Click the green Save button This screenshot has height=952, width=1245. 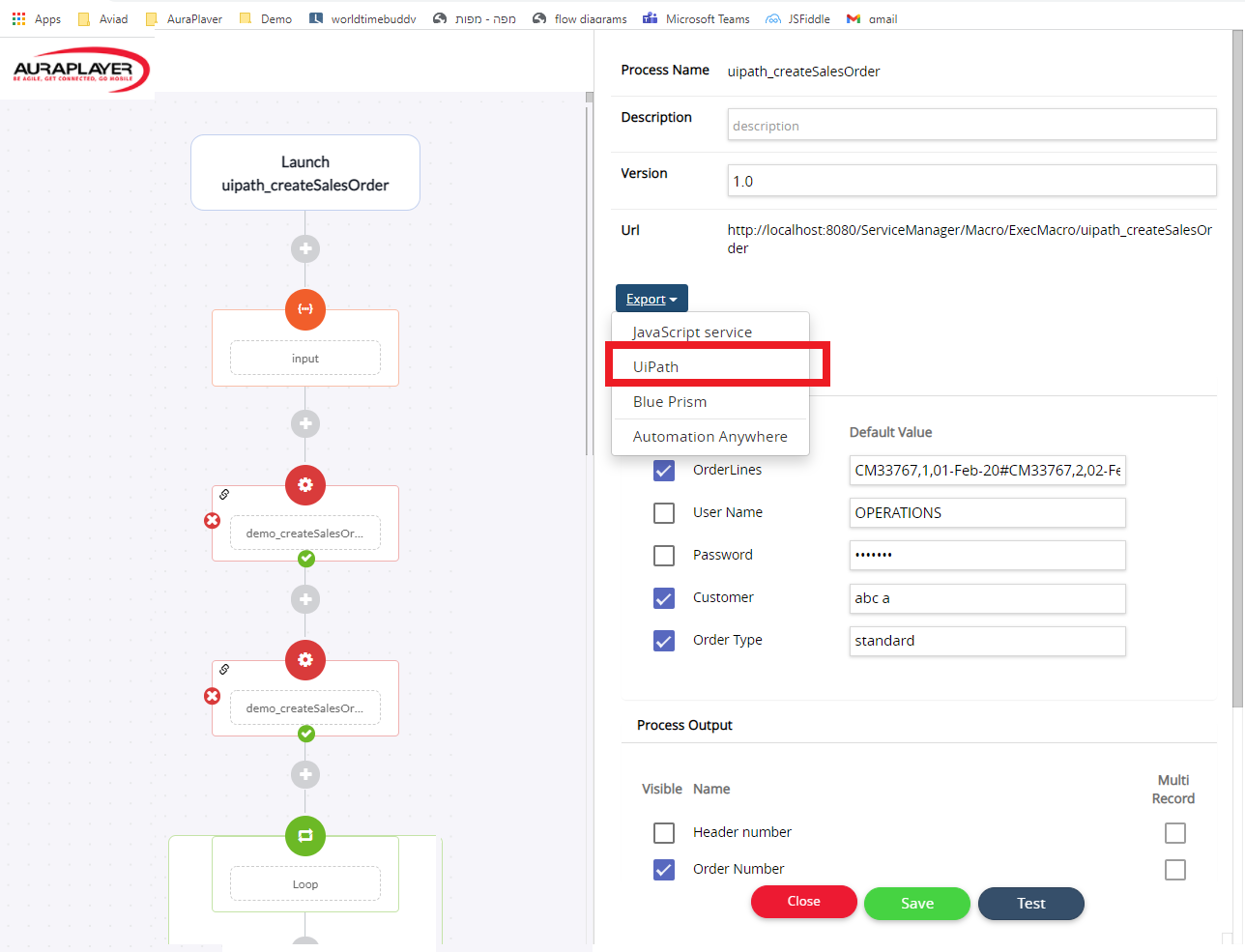click(917, 903)
